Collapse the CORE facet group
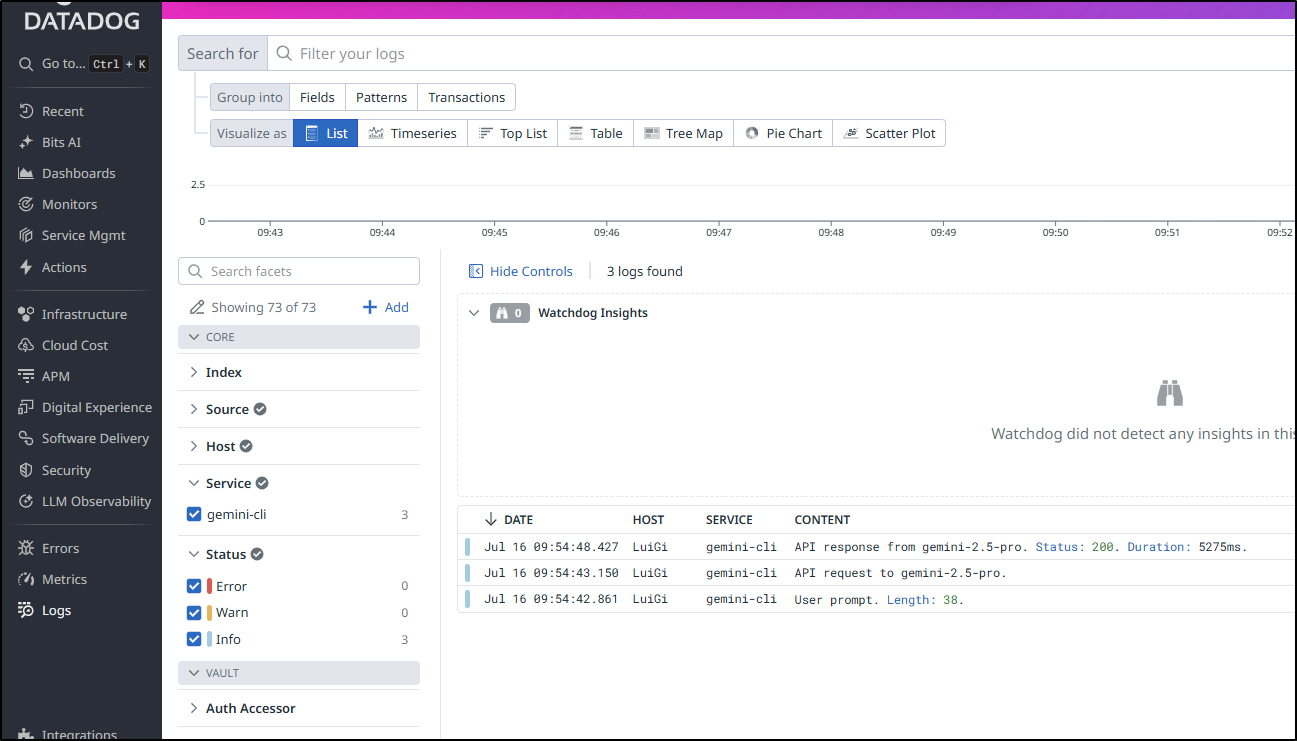This screenshot has height=741, width=1297. tap(299, 337)
